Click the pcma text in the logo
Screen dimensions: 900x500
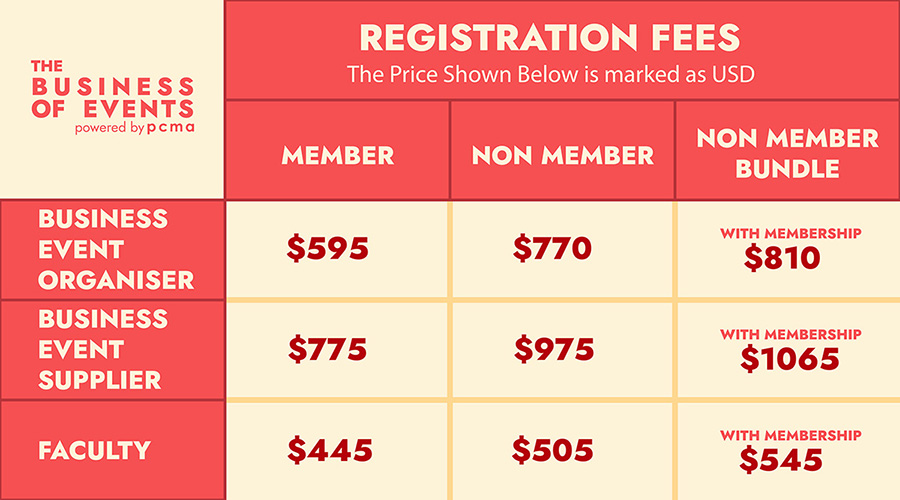coord(169,129)
